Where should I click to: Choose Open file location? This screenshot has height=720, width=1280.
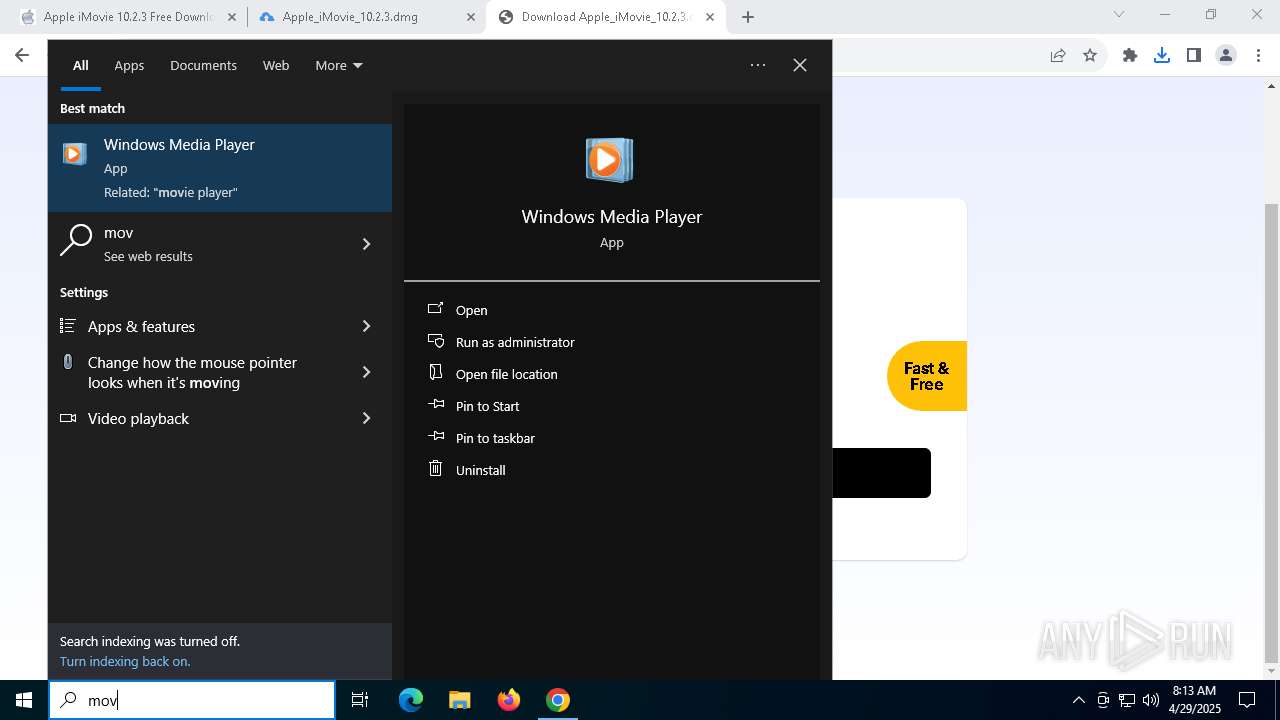point(507,374)
